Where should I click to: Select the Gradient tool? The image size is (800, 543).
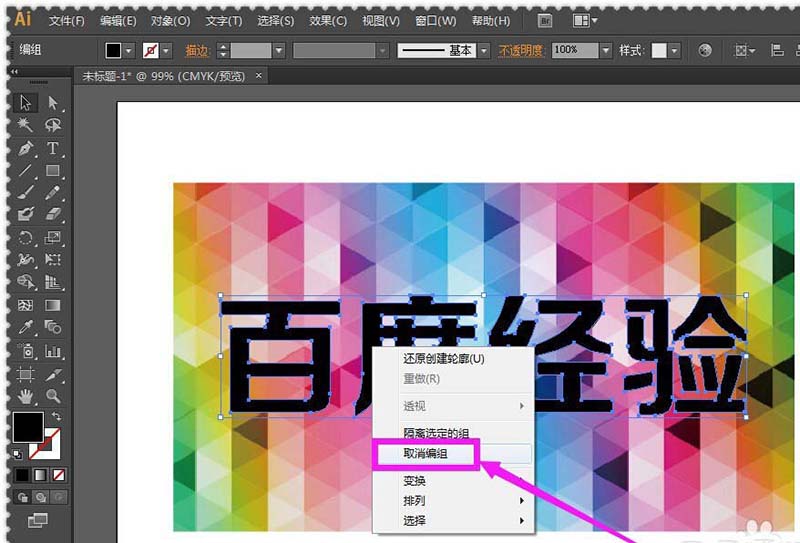click(53, 305)
